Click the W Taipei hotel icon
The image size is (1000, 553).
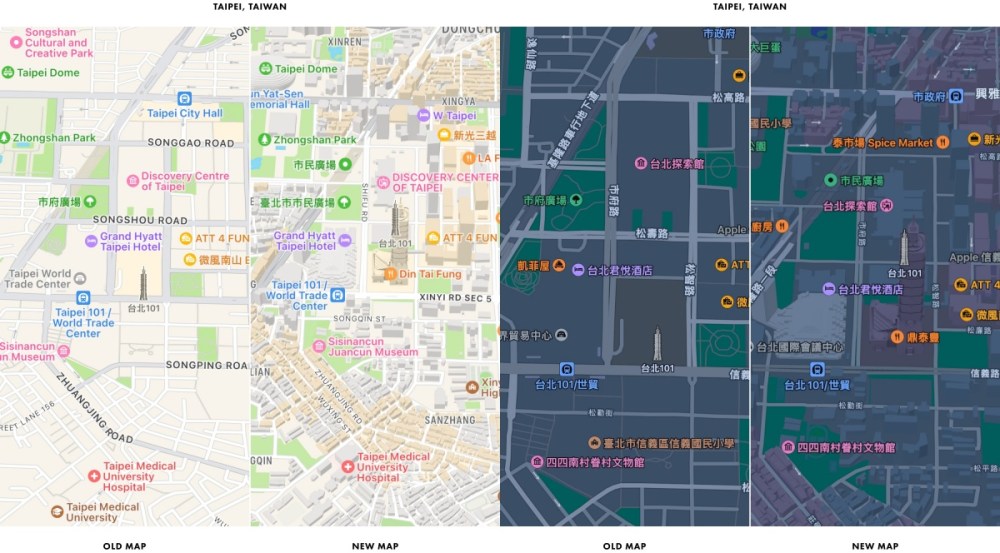click(x=424, y=115)
